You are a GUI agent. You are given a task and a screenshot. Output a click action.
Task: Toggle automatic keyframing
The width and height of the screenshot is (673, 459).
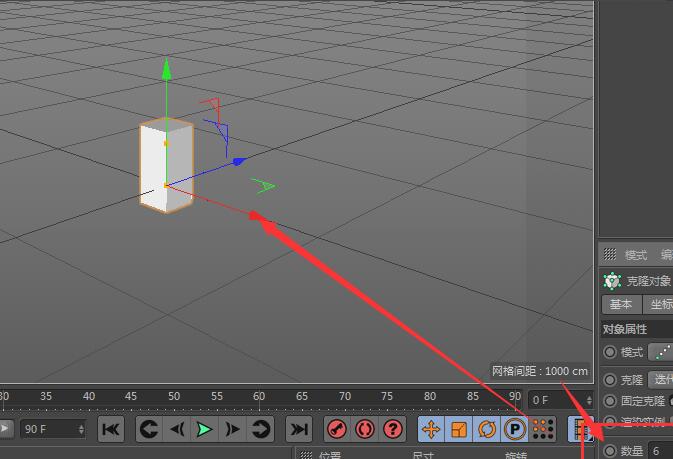coord(365,429)
